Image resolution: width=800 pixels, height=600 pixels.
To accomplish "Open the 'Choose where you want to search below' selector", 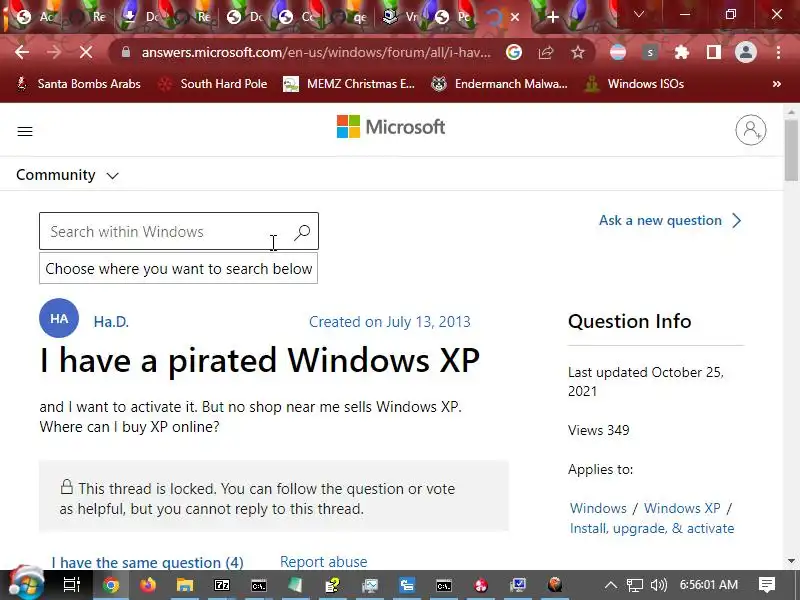I will coord(179,268).
